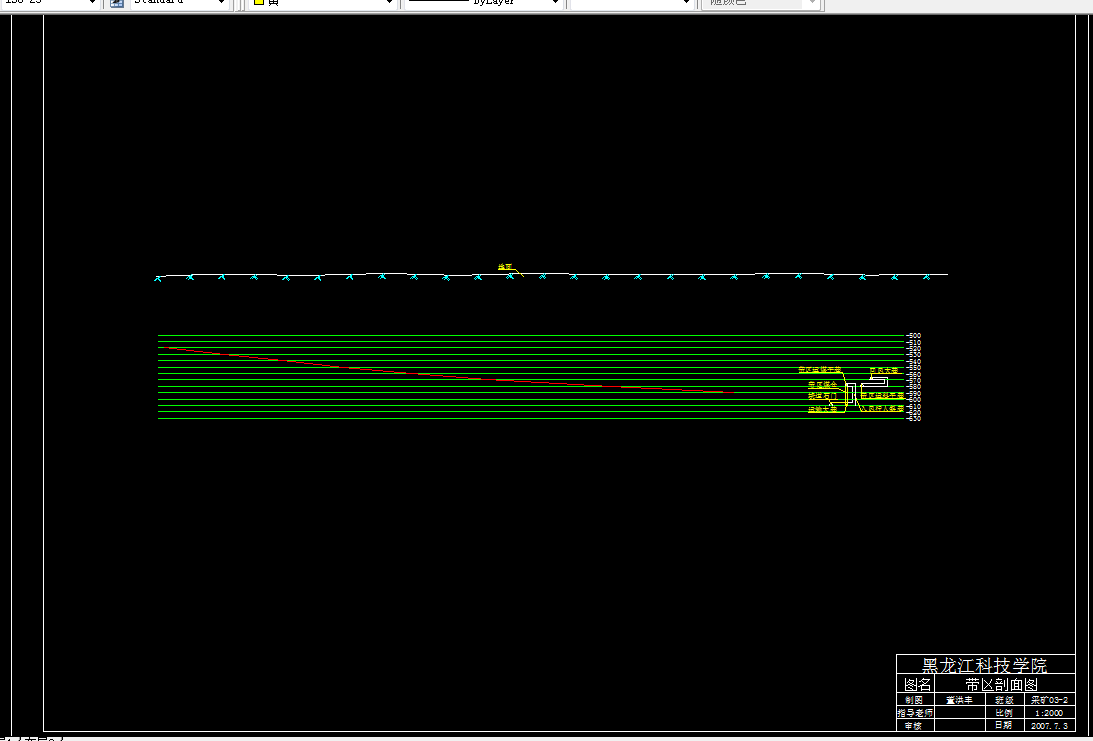Open the color control dropdown showing 白
The height and width of the screenshot is (741, 1093).
coord(323,3)
